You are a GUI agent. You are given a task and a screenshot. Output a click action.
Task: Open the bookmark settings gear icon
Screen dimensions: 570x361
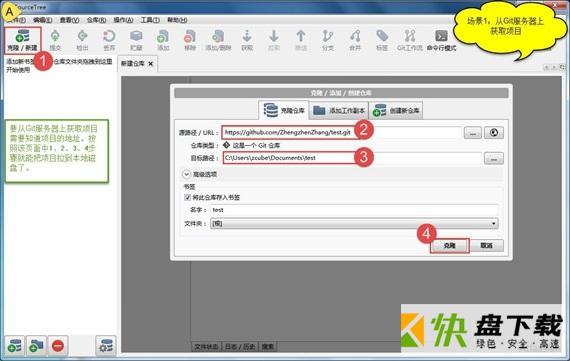point(106,346)
